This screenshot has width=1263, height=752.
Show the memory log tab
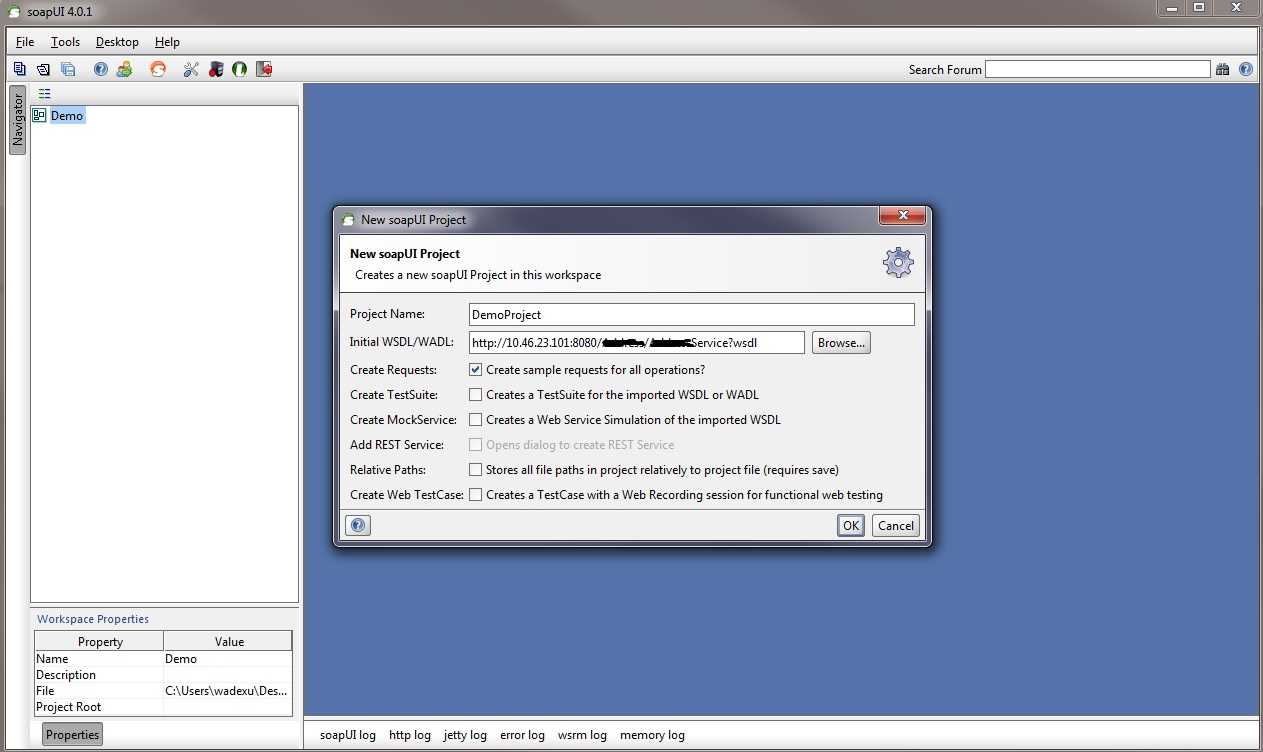tap(652, 735)
